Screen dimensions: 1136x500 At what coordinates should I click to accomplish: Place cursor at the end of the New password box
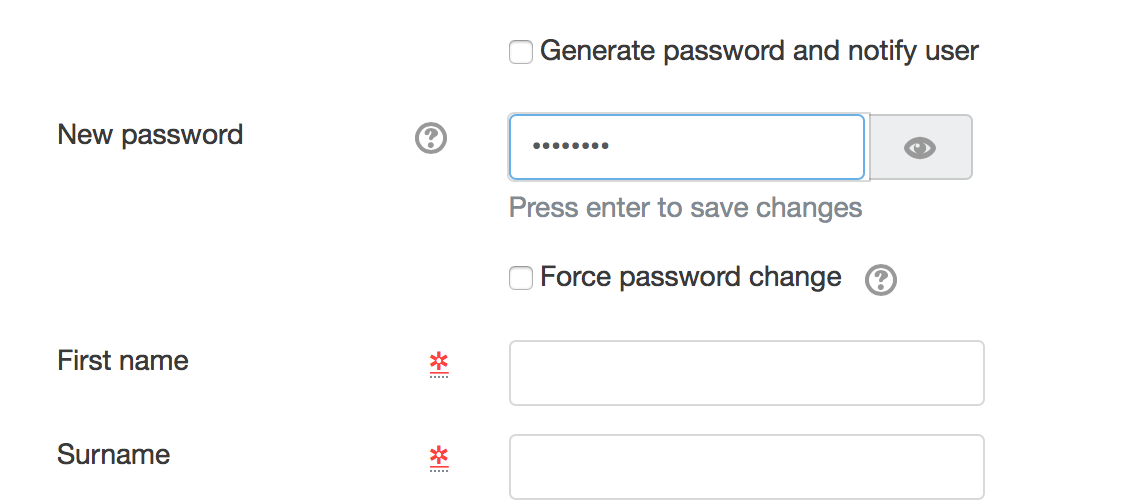point(833,146)
